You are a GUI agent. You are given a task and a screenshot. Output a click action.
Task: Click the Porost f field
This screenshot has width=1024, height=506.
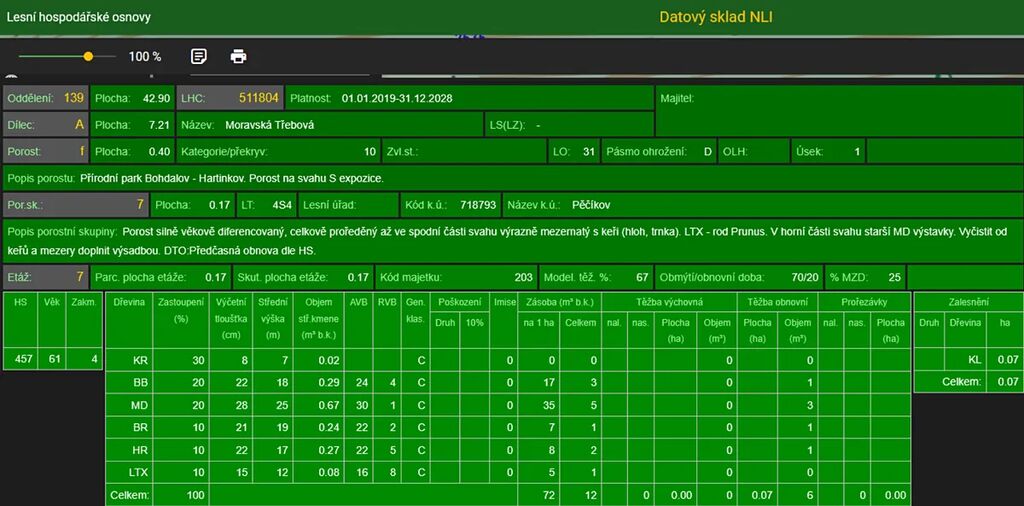point(46,152)
